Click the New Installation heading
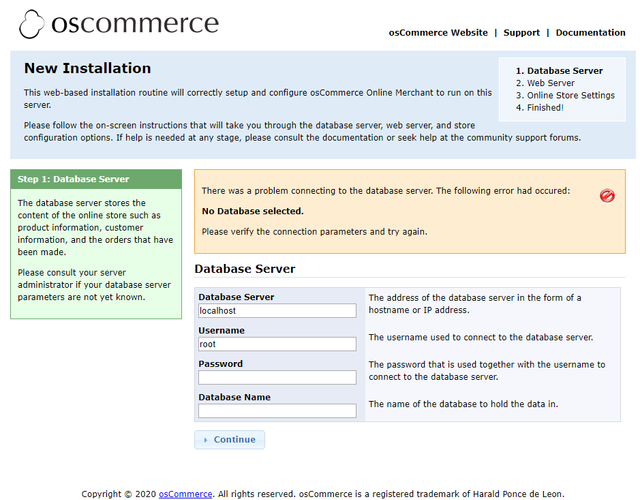The width and height of the screenshot is (640, 500). (87, 68)
